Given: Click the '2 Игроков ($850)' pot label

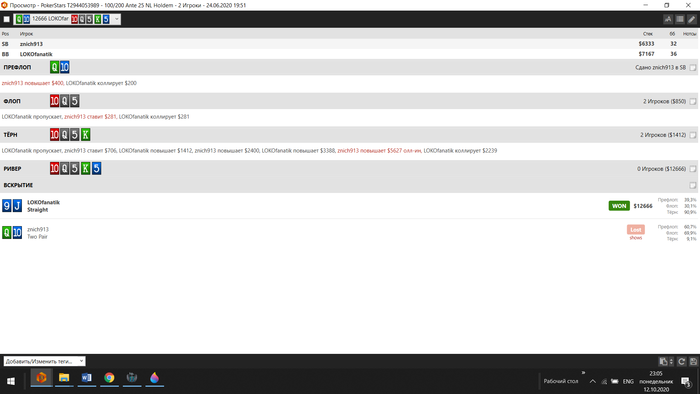Looking at the screenshot, I should pyautogui.click(x=664, y=101).
